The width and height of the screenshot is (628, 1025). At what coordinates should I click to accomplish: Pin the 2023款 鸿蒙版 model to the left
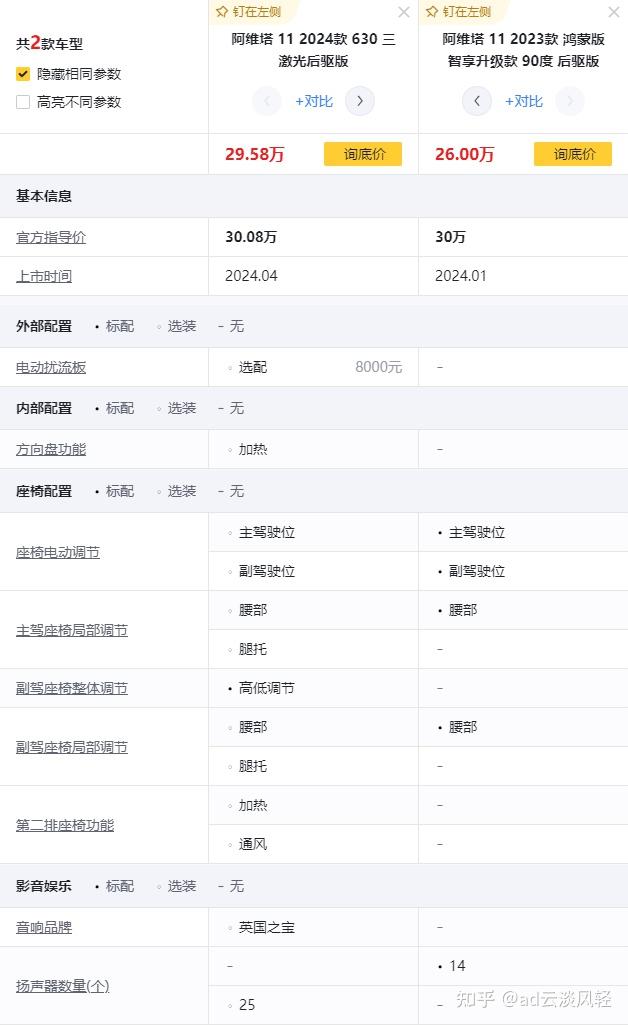(458, 12)
